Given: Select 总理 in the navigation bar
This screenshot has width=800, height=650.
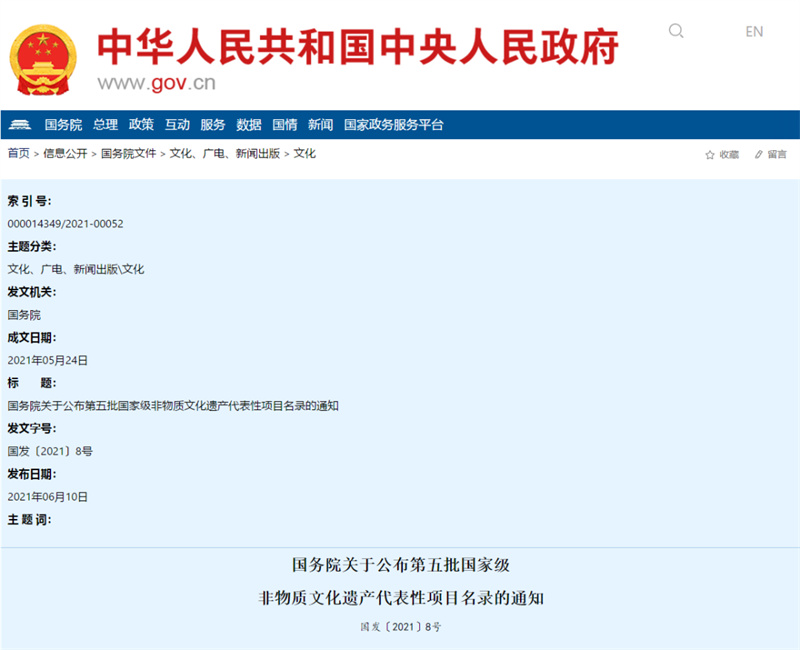Looking at the screenshot, I should 105,125.
